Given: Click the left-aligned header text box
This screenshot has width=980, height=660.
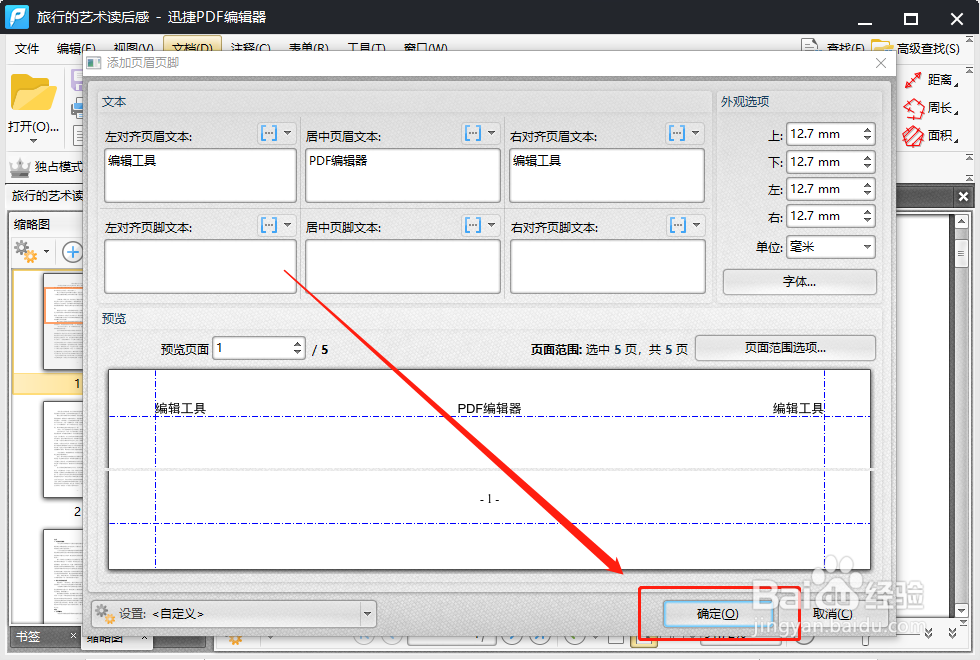Looking at the screenshot, I should tap(200, 175).
